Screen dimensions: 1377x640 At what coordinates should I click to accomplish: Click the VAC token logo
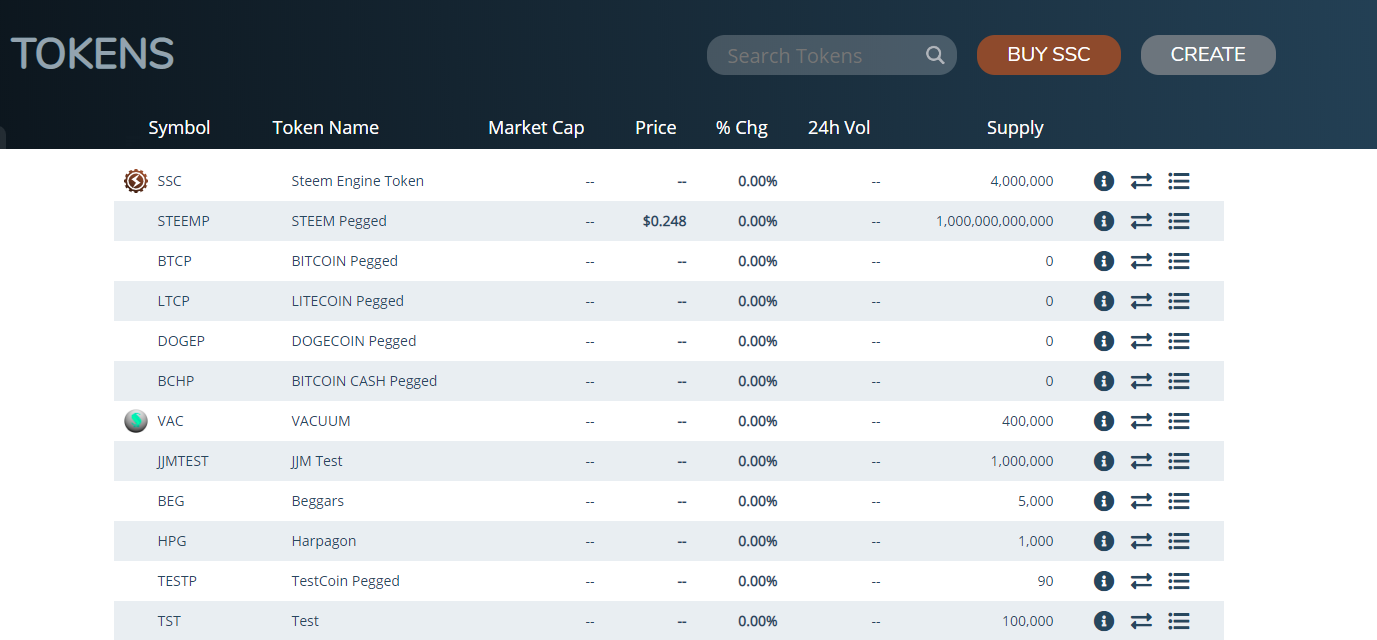(136, 421)
